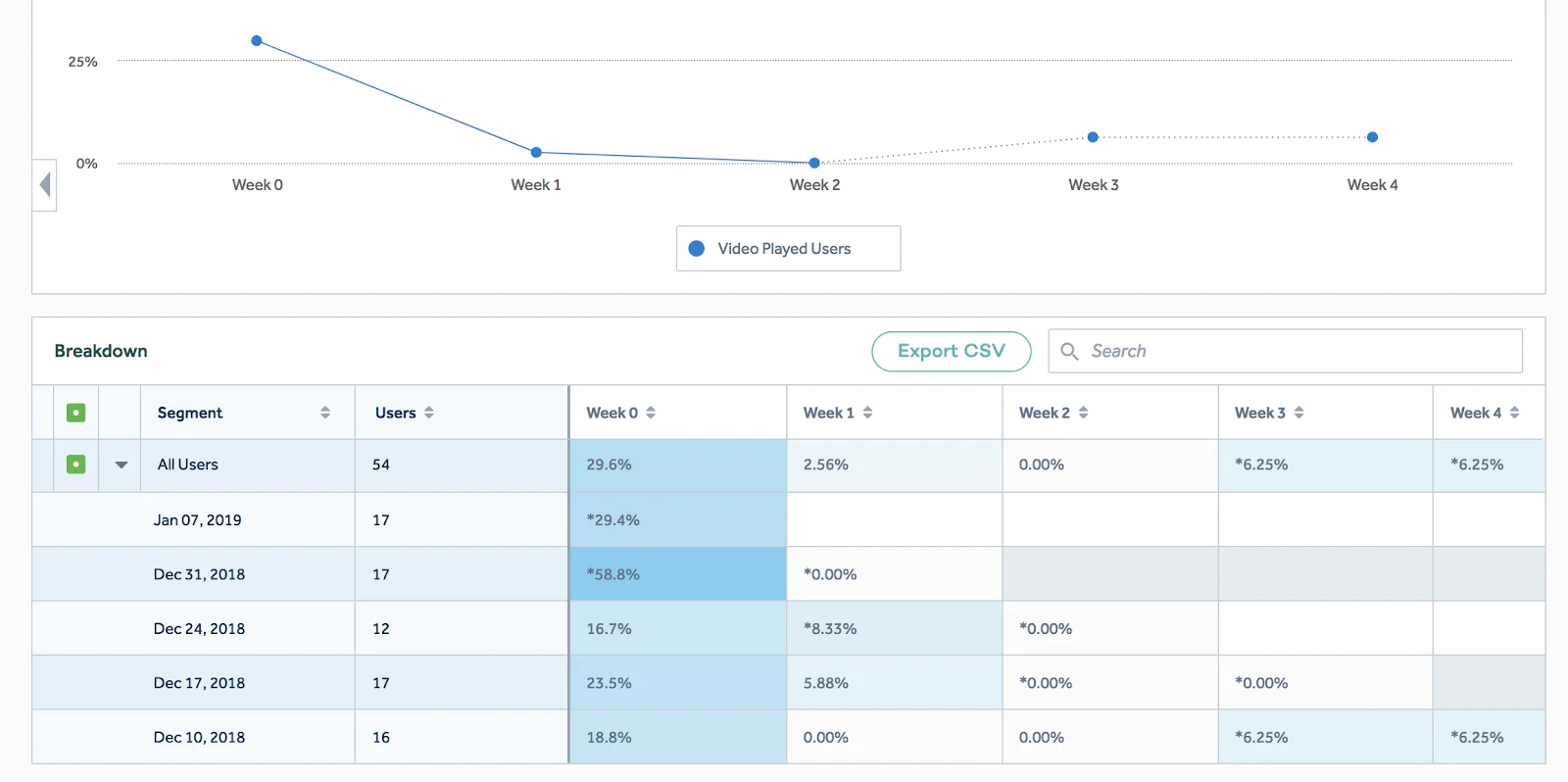Click the blue legend color dot
The height and width of the screenshot is (782, 1568).
pos(697,249)
